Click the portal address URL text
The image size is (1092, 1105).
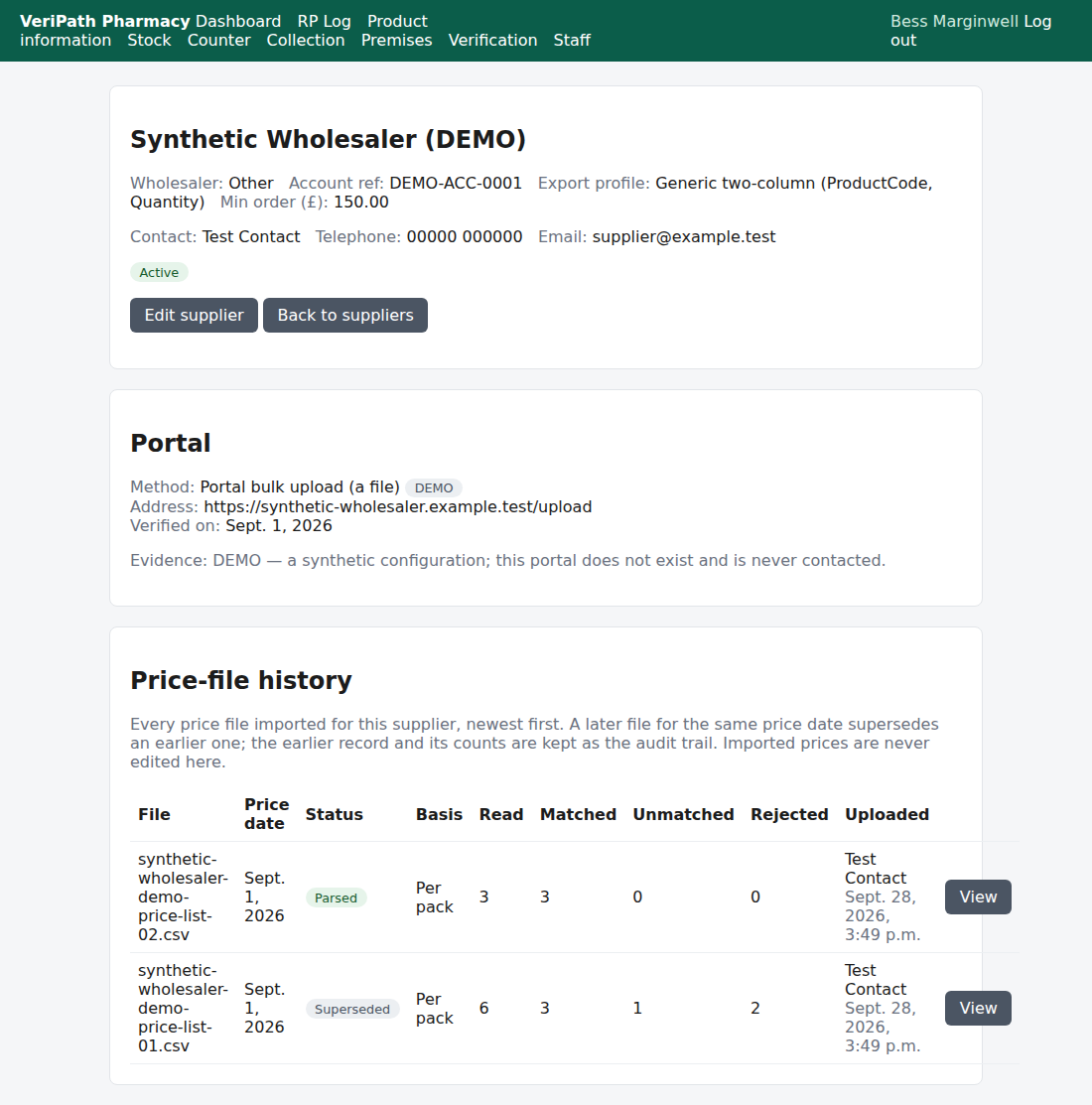(398, 506)
